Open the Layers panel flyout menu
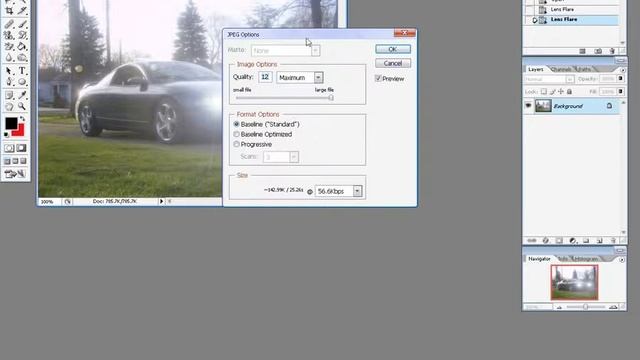 coord(622,70)
